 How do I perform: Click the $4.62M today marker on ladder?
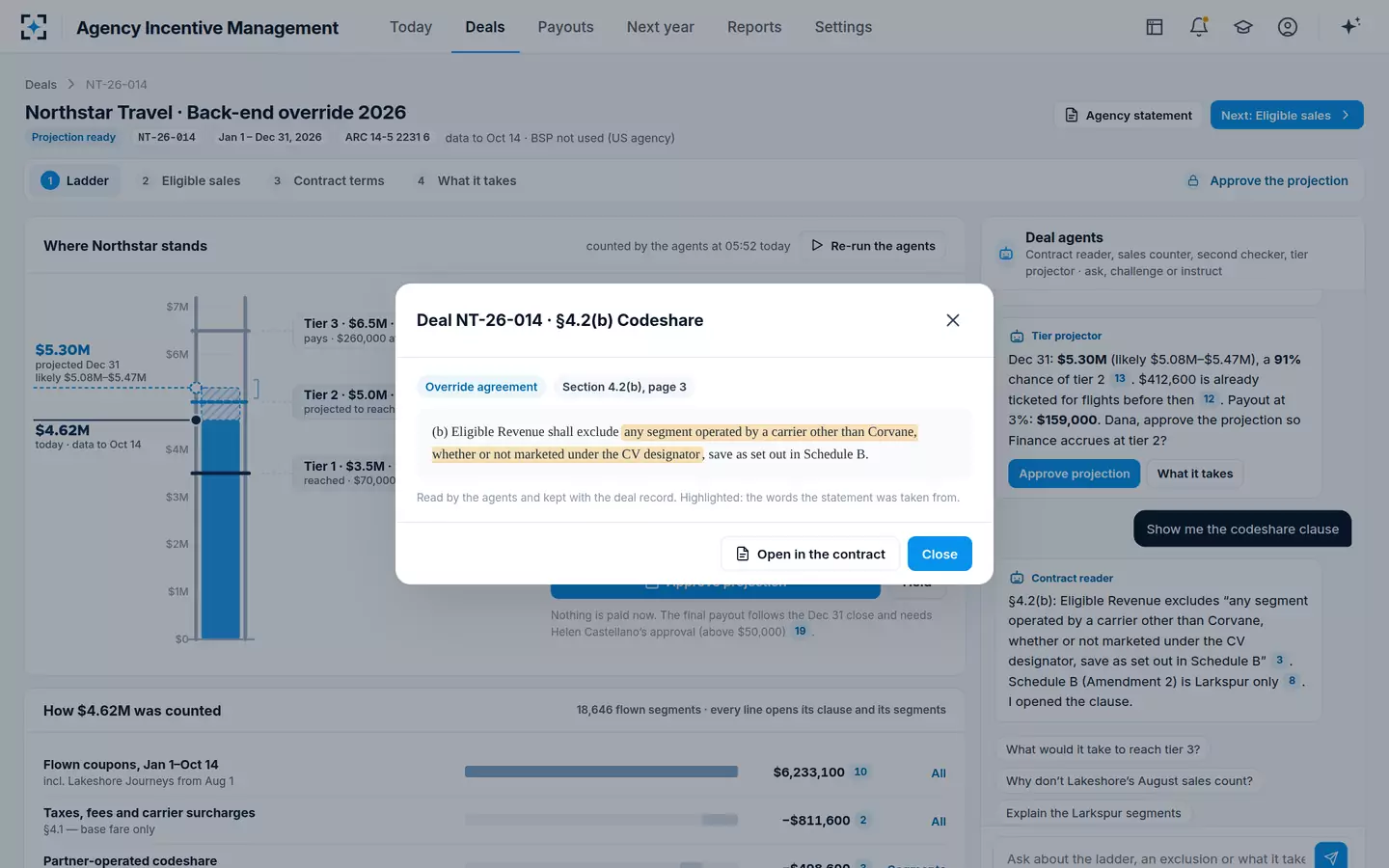(x=196, y=420)
